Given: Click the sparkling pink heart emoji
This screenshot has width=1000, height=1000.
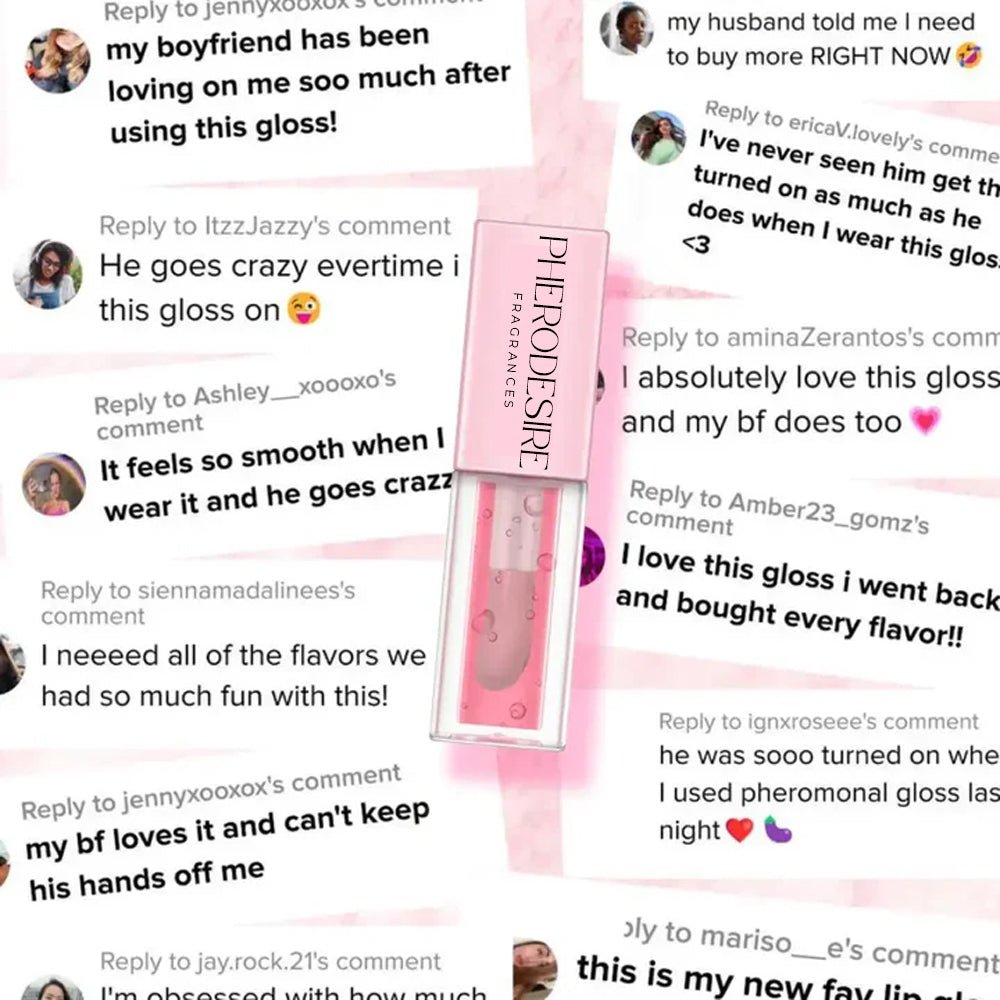Looking at the screenshot, I should pos(925,421).
